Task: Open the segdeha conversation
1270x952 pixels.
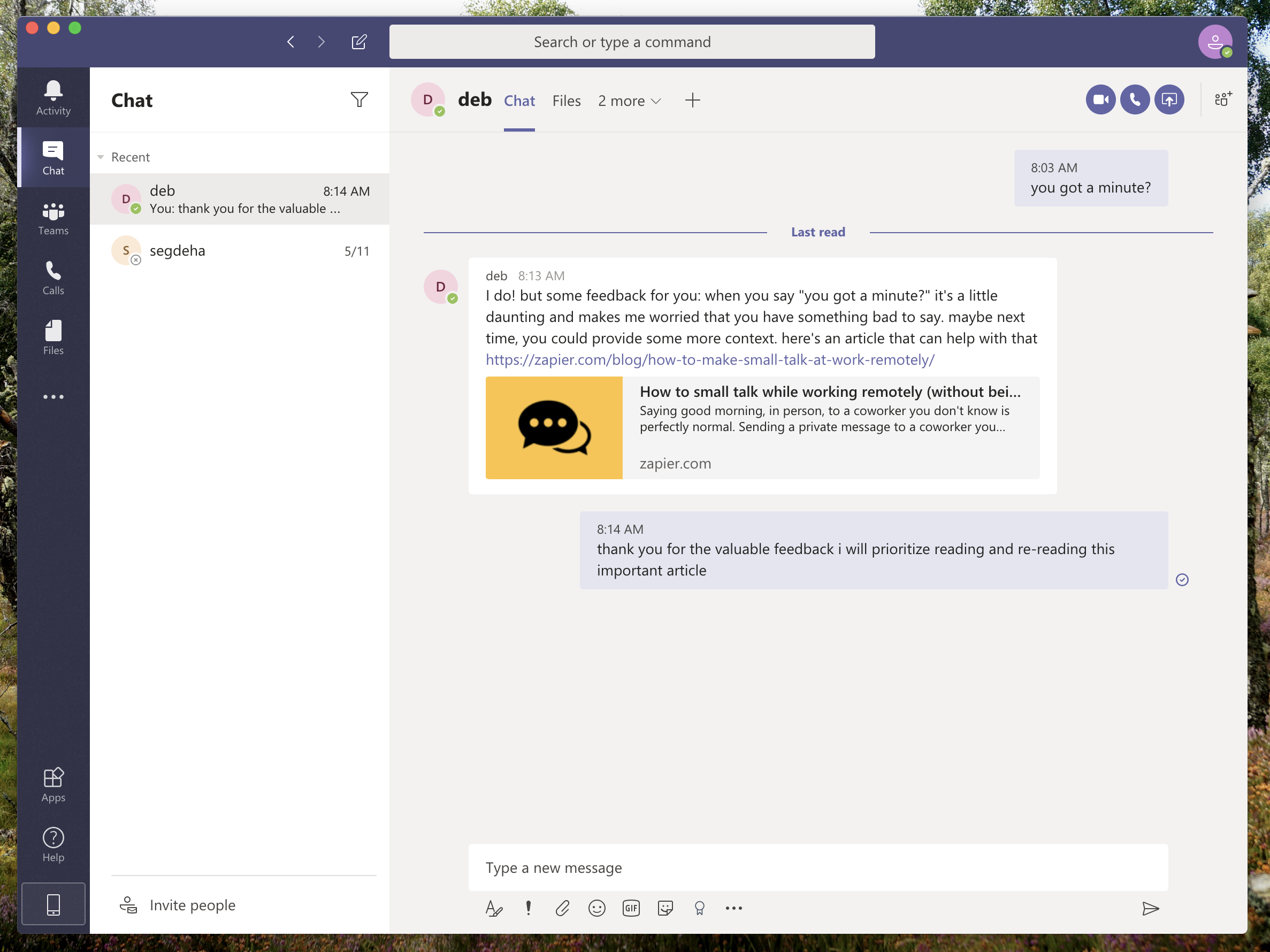Action: click(240, 251)
